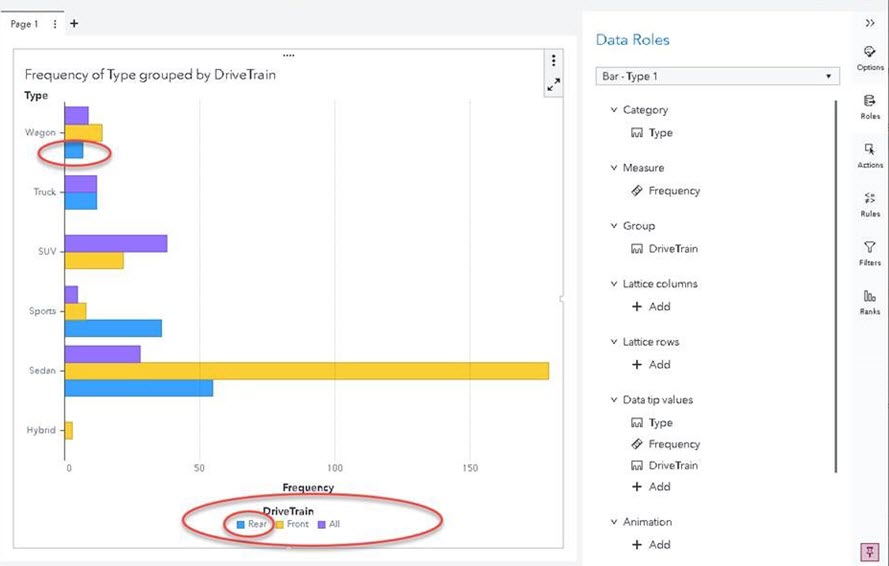Click the Truck axis label
This screenshot has width=889, height=566.
pos(45,192)
